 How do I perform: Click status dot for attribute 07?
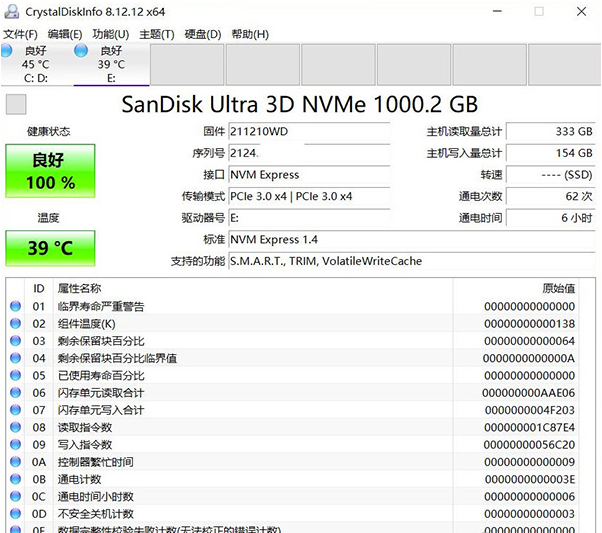15,410
